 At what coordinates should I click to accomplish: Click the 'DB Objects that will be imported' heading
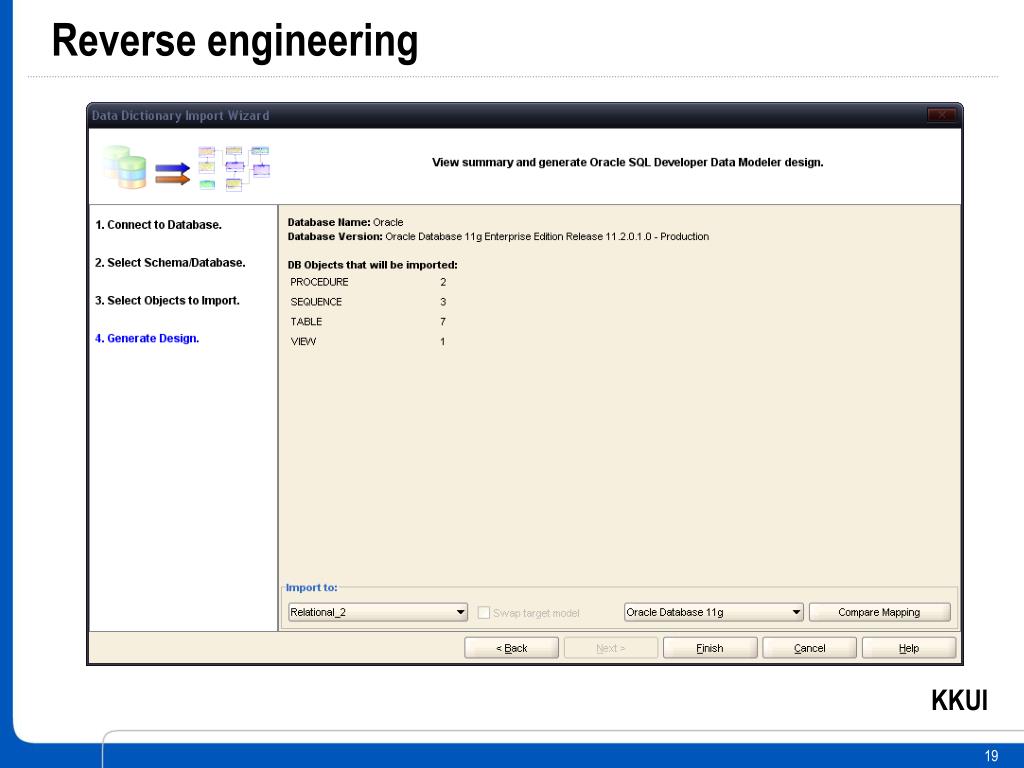[x=372, y=265]
